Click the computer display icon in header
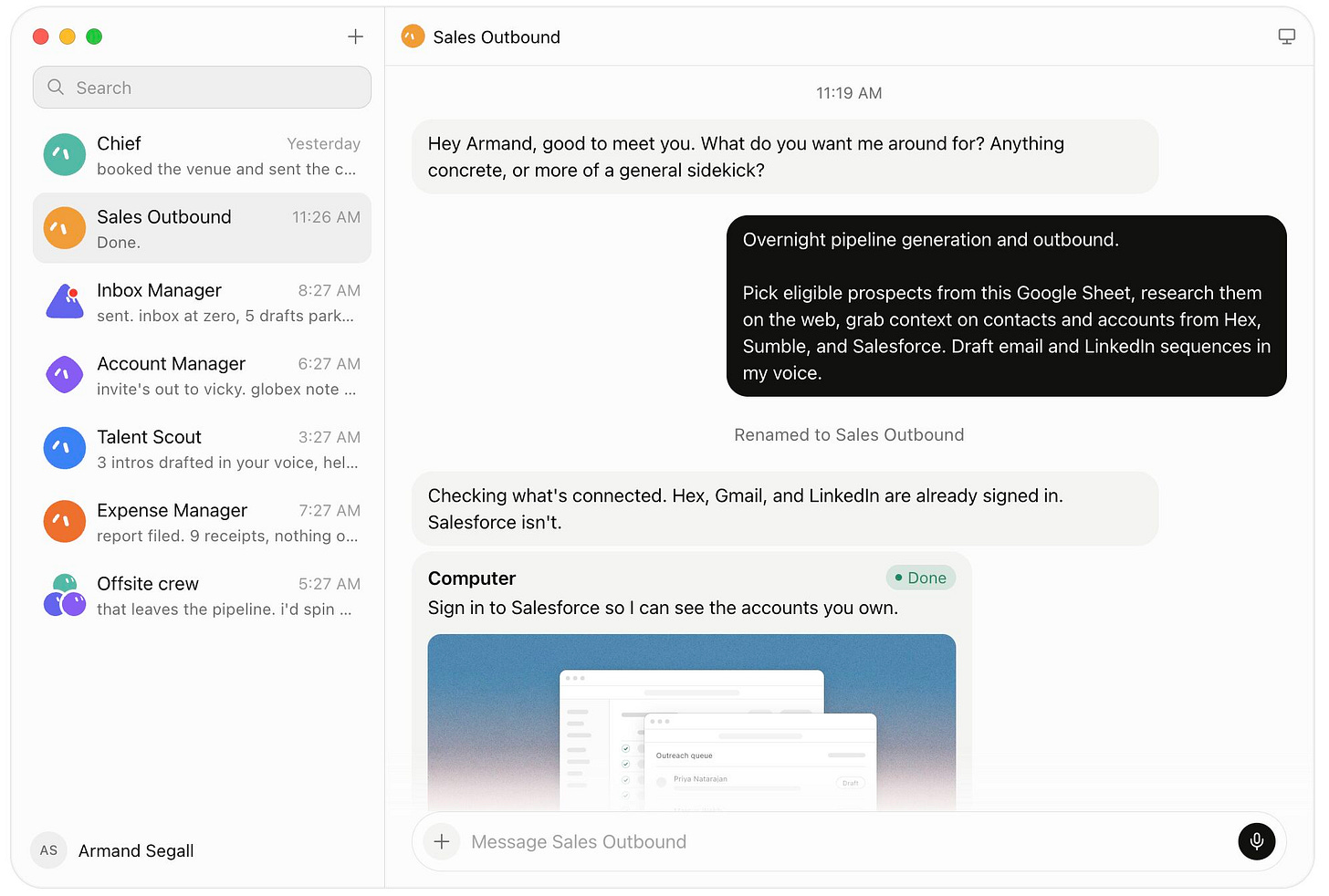Screen dimensions: 1329x896 pos(1287,36)
